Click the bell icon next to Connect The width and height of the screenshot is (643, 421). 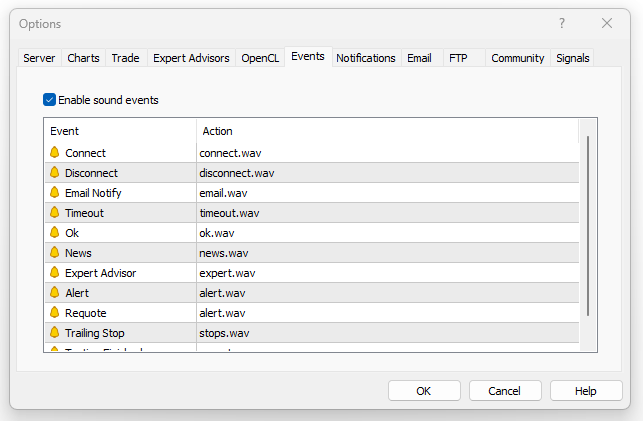[55, 153]
